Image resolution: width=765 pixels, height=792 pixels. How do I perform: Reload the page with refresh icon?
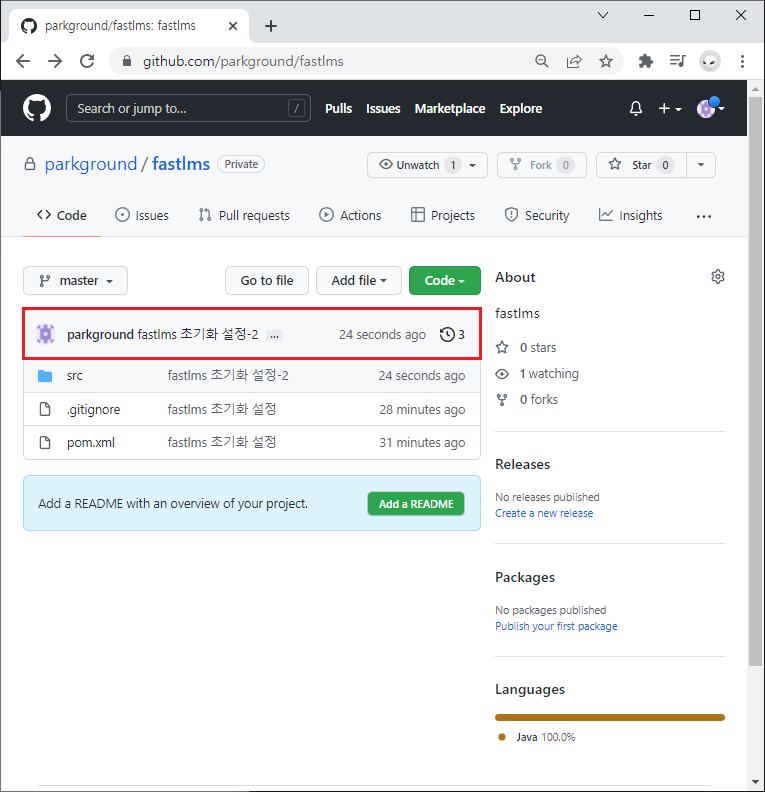click(87, 61)
